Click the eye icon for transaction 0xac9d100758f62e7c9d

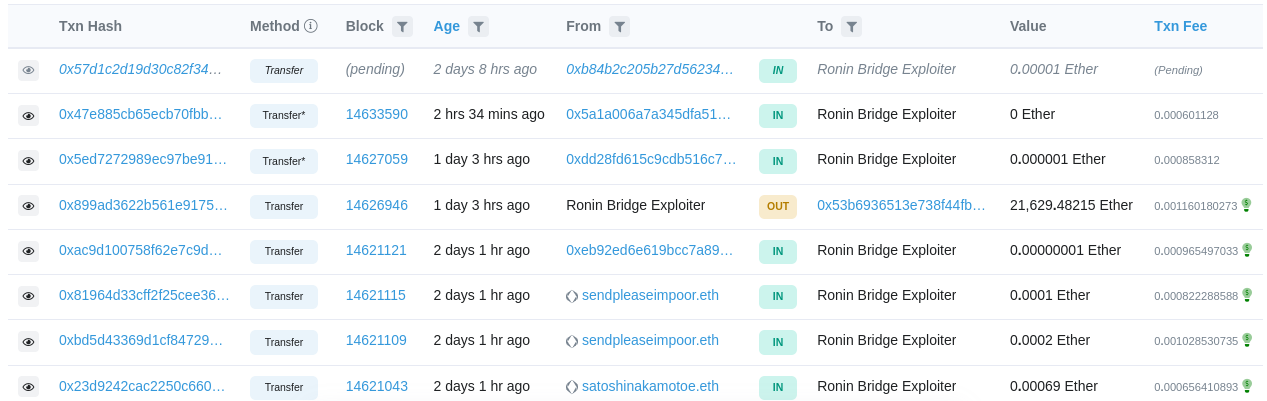point(28,251)
